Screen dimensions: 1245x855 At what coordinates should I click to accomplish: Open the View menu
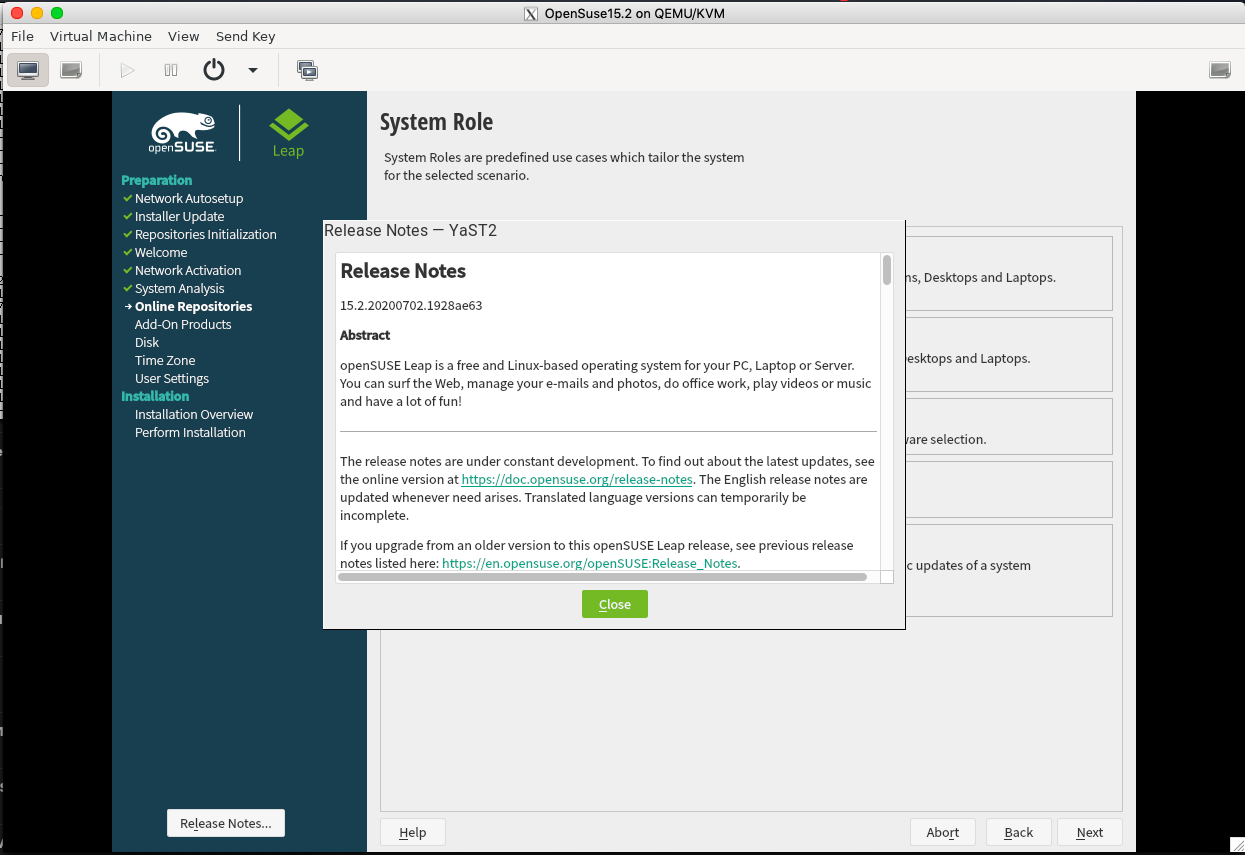pos(184,36)
